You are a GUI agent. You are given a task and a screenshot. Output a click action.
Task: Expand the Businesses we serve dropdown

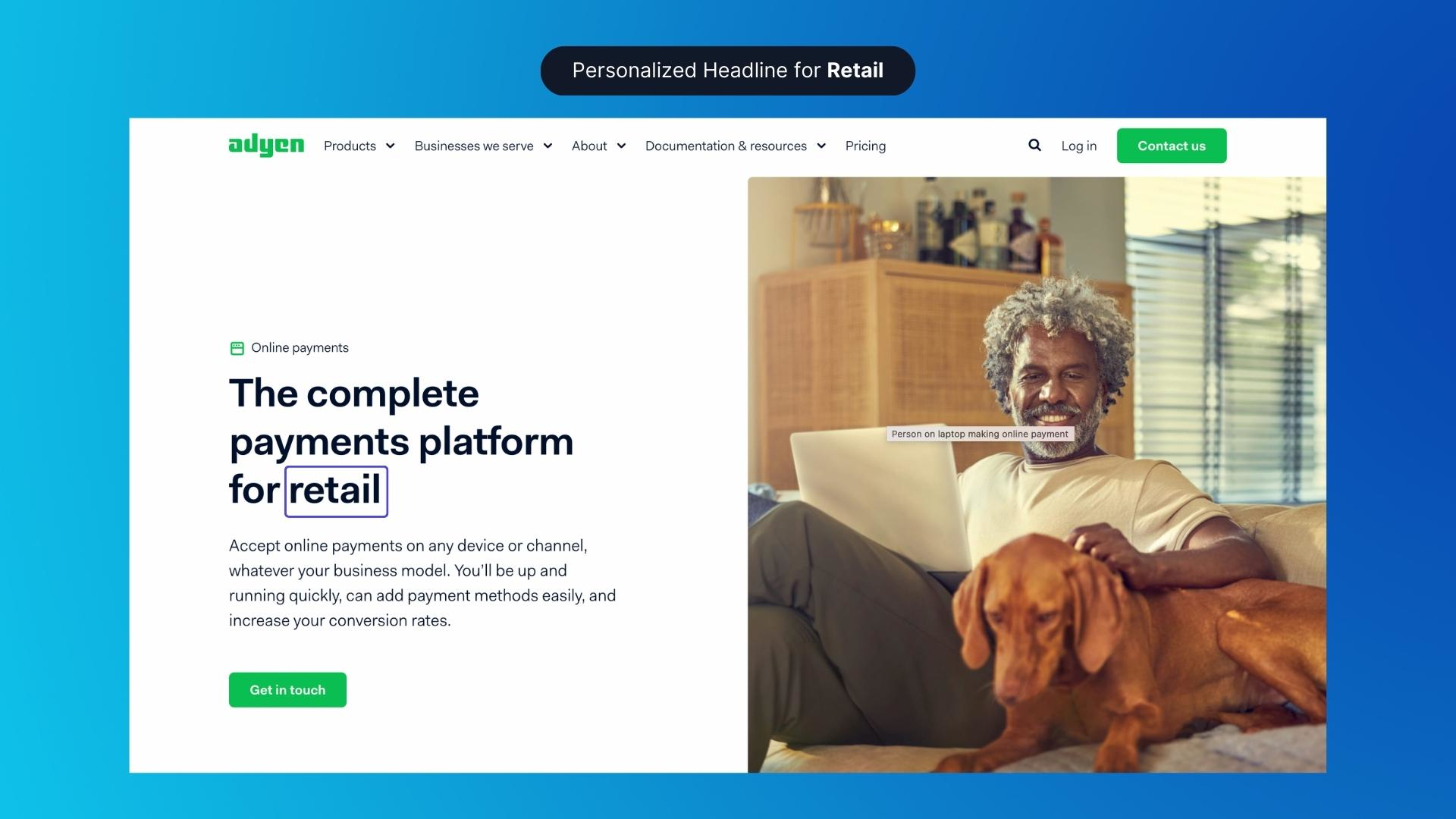484,146
